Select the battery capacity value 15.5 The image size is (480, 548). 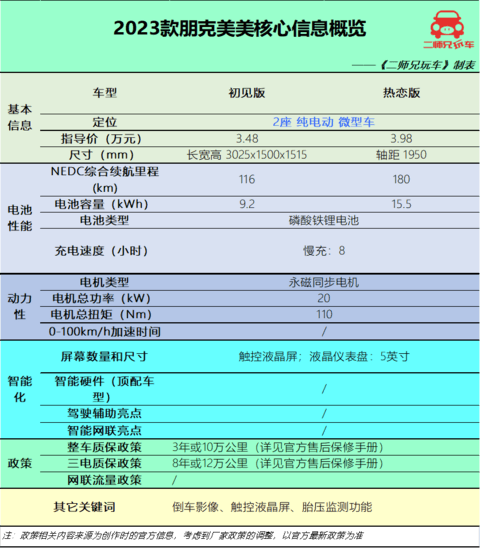tap(401, 204)
